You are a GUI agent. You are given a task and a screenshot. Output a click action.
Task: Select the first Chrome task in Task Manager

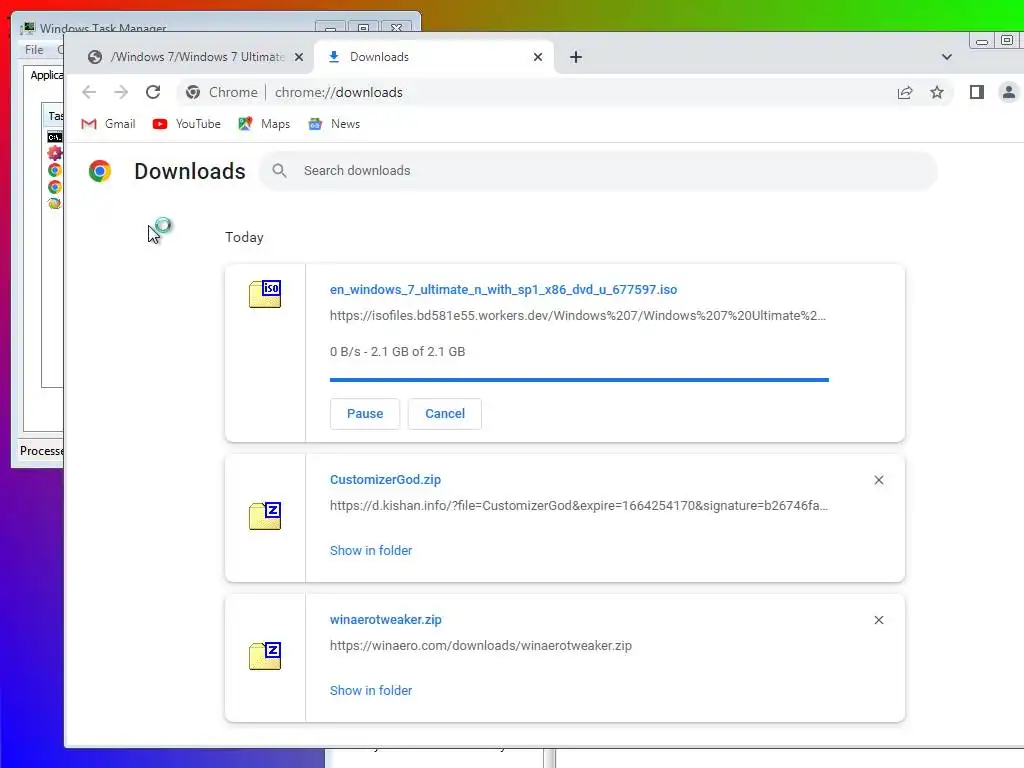[55, 170]
